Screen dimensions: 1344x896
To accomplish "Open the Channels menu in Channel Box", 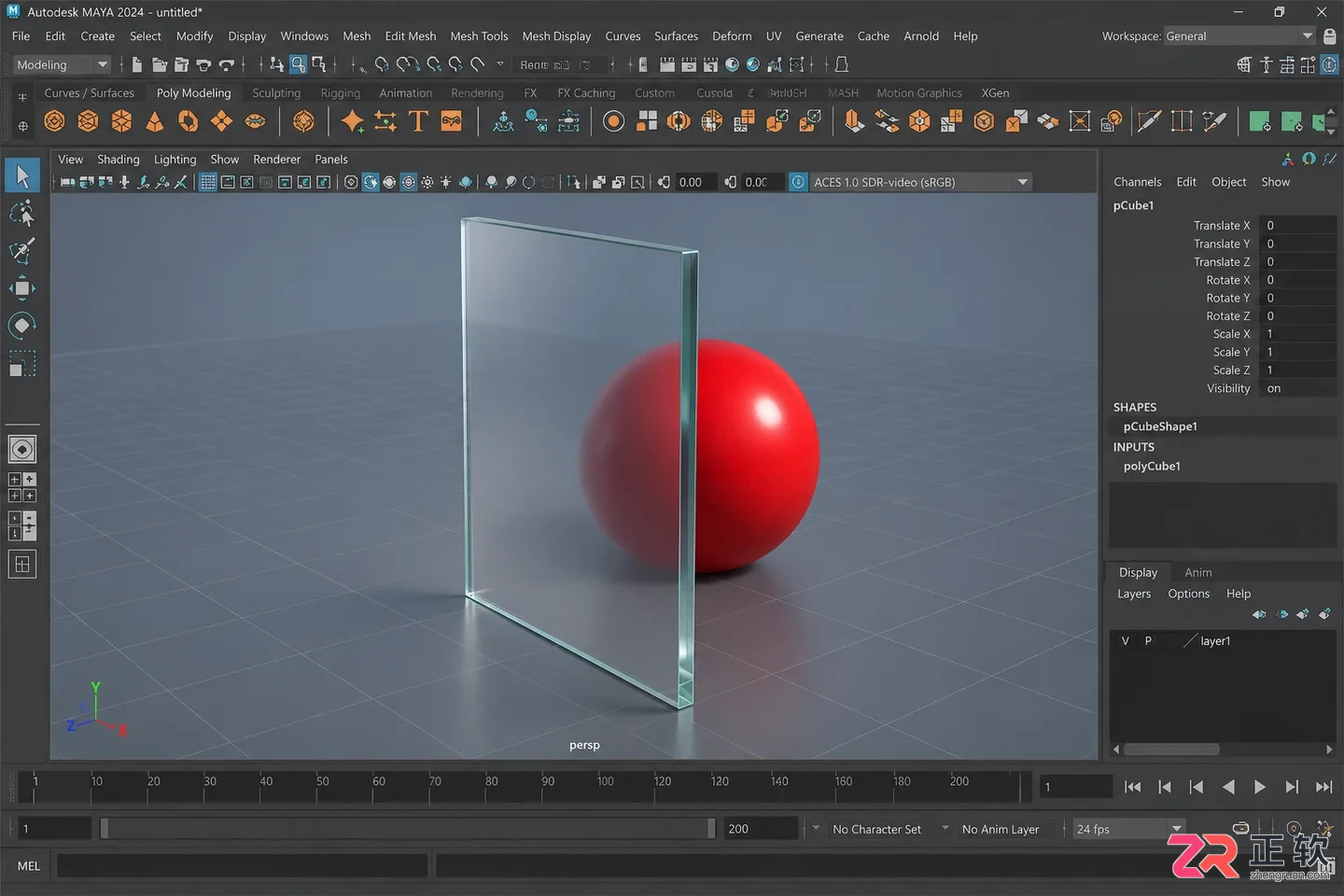I will point(1137,182).
